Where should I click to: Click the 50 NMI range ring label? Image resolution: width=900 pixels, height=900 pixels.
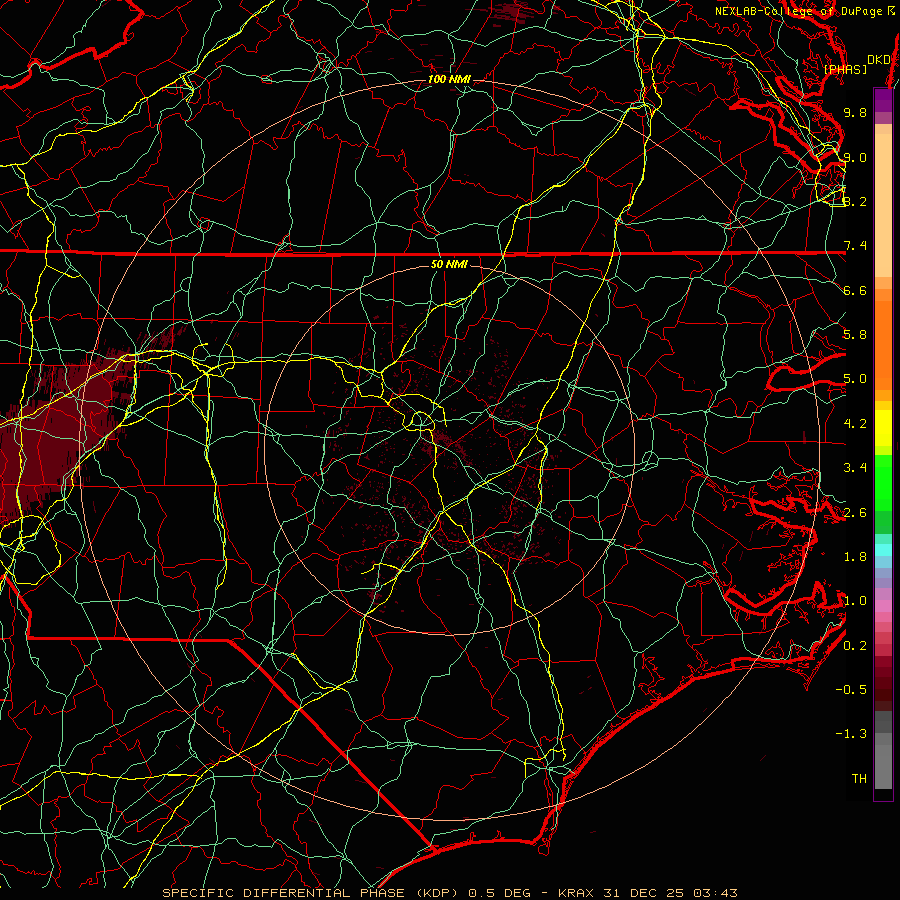coord(449,265)
